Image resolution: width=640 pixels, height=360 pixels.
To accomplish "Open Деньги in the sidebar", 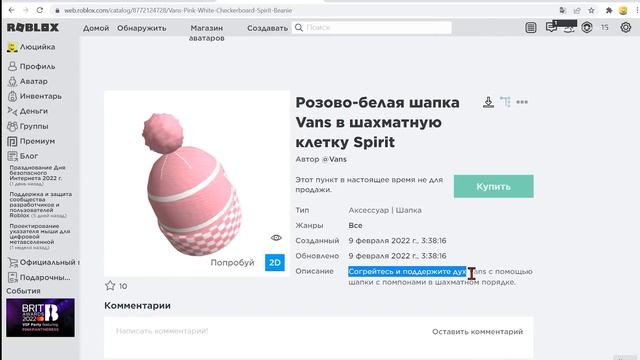I will 28,111.
